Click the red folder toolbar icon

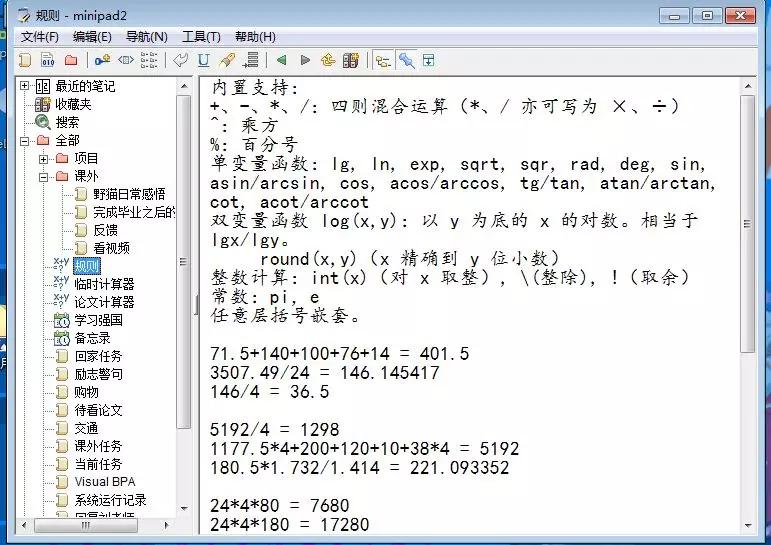click(71, 61)
